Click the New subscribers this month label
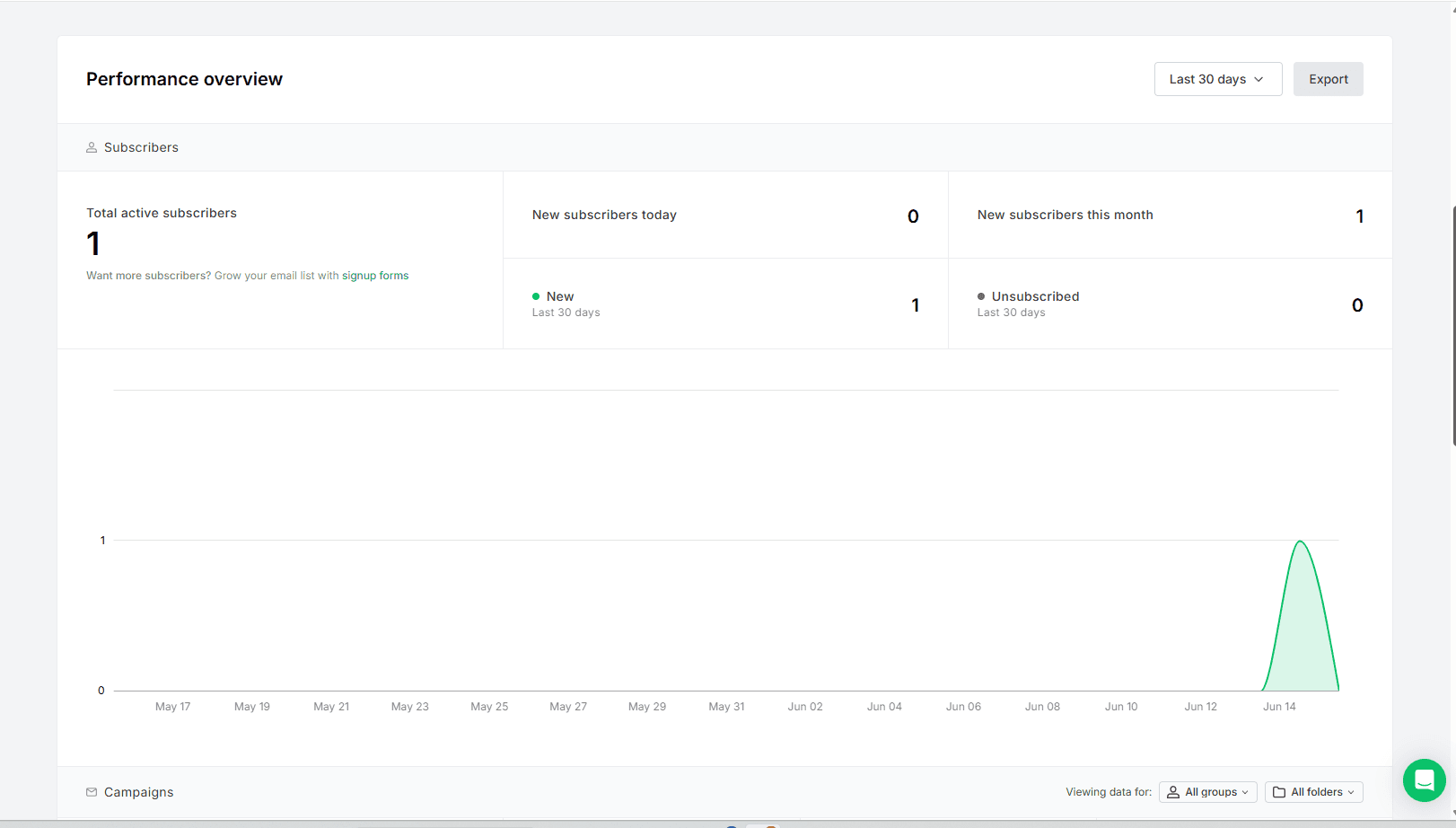The image size is (1456, 828). click(x=1065, y=215)
